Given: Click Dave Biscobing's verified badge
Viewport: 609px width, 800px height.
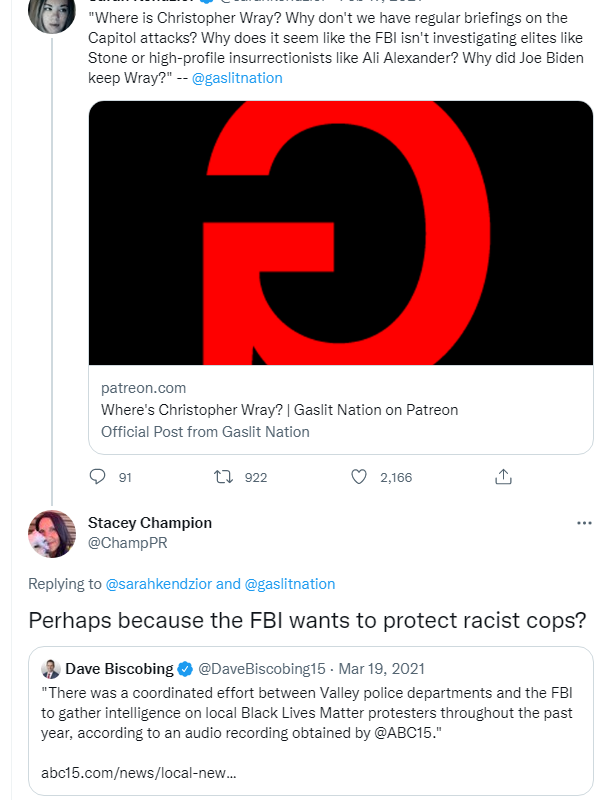Looking at the screenshot, I should pyautogui.click(x=185, y=669).
